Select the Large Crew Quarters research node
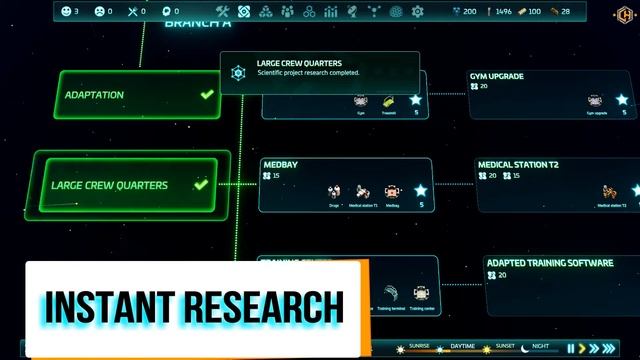The height and width of the screenshot is (360, 640). coord(128,185)
